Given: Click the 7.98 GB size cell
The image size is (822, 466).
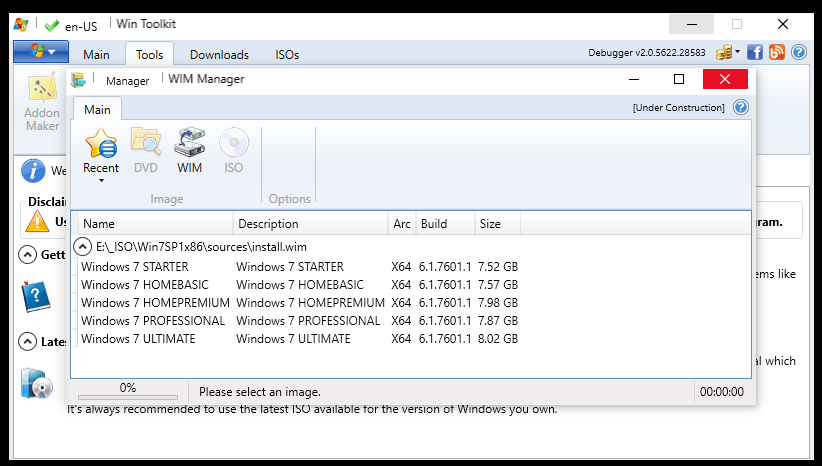Looking at the screenshot, I should tap(497, 302).
